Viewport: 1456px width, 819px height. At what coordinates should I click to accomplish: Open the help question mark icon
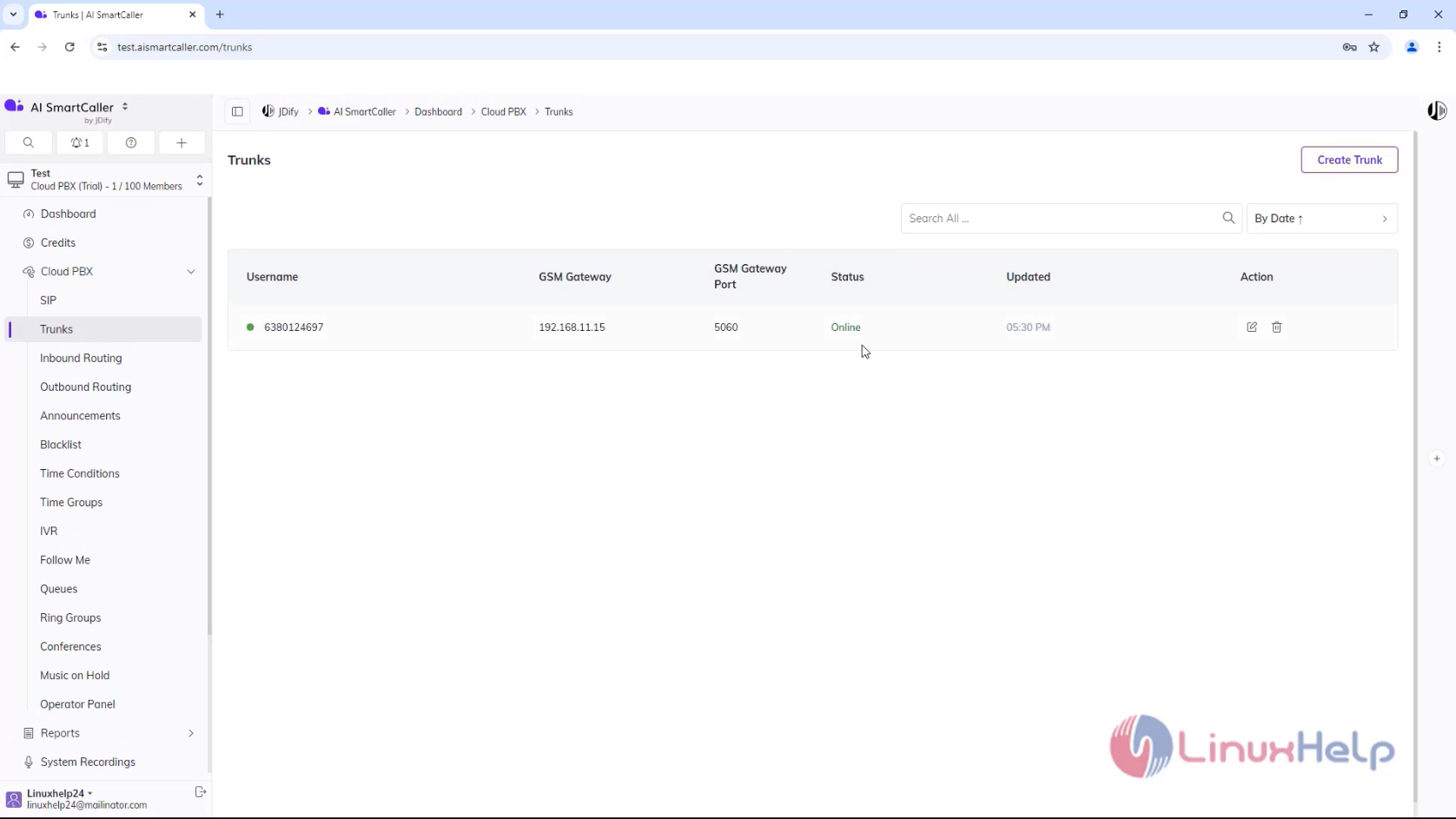pos(131,143)
